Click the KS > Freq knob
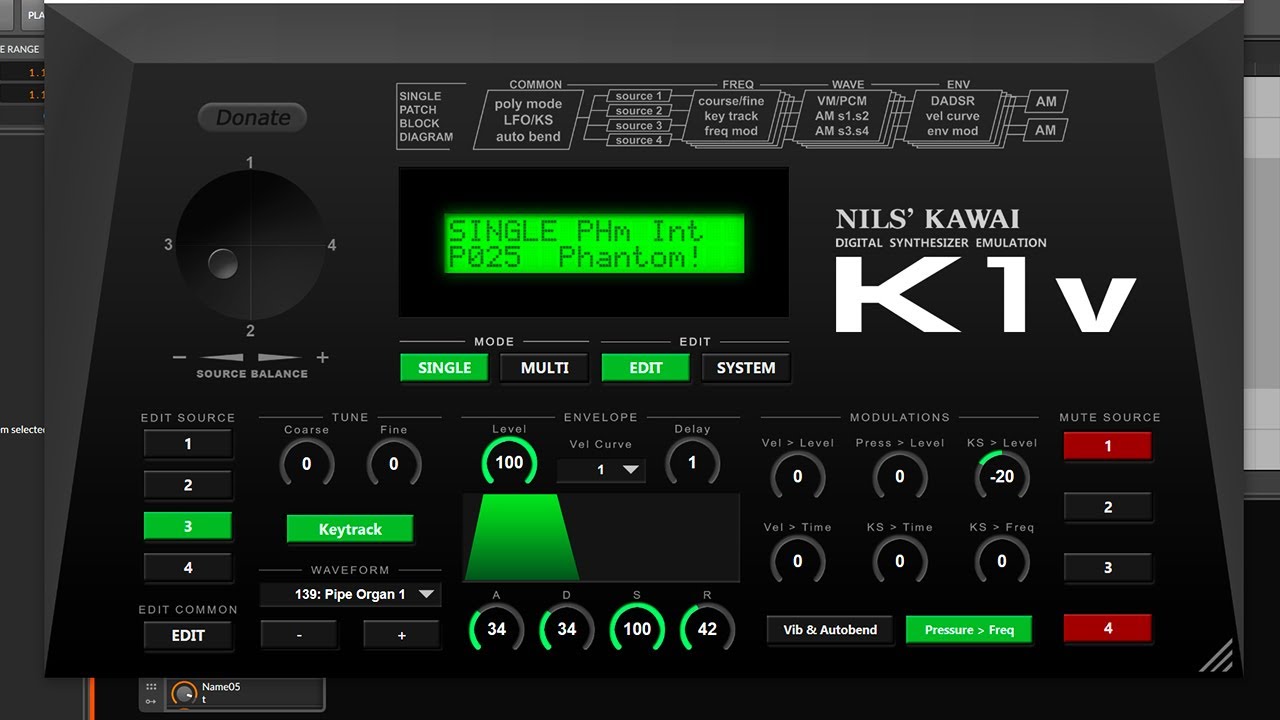The height and width of the screenshot is (720, 1280). pos(1002,562)
